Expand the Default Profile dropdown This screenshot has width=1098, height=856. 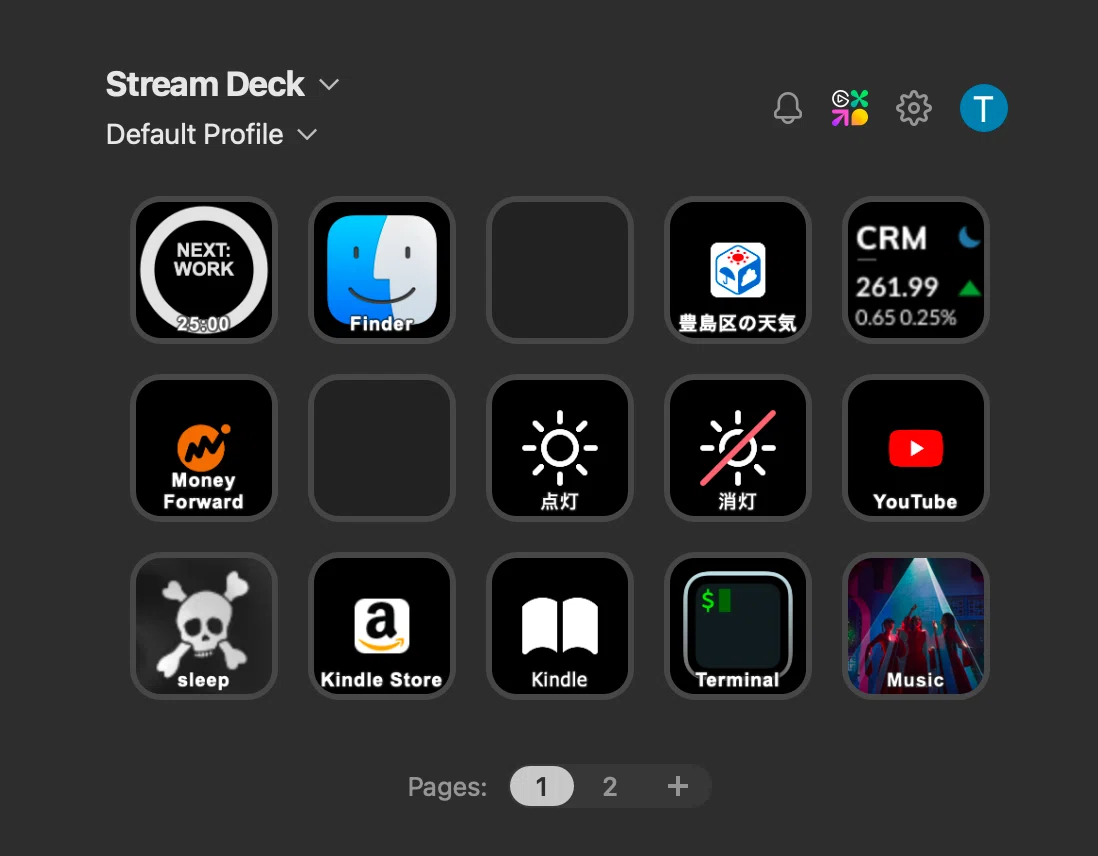[211, 134]
